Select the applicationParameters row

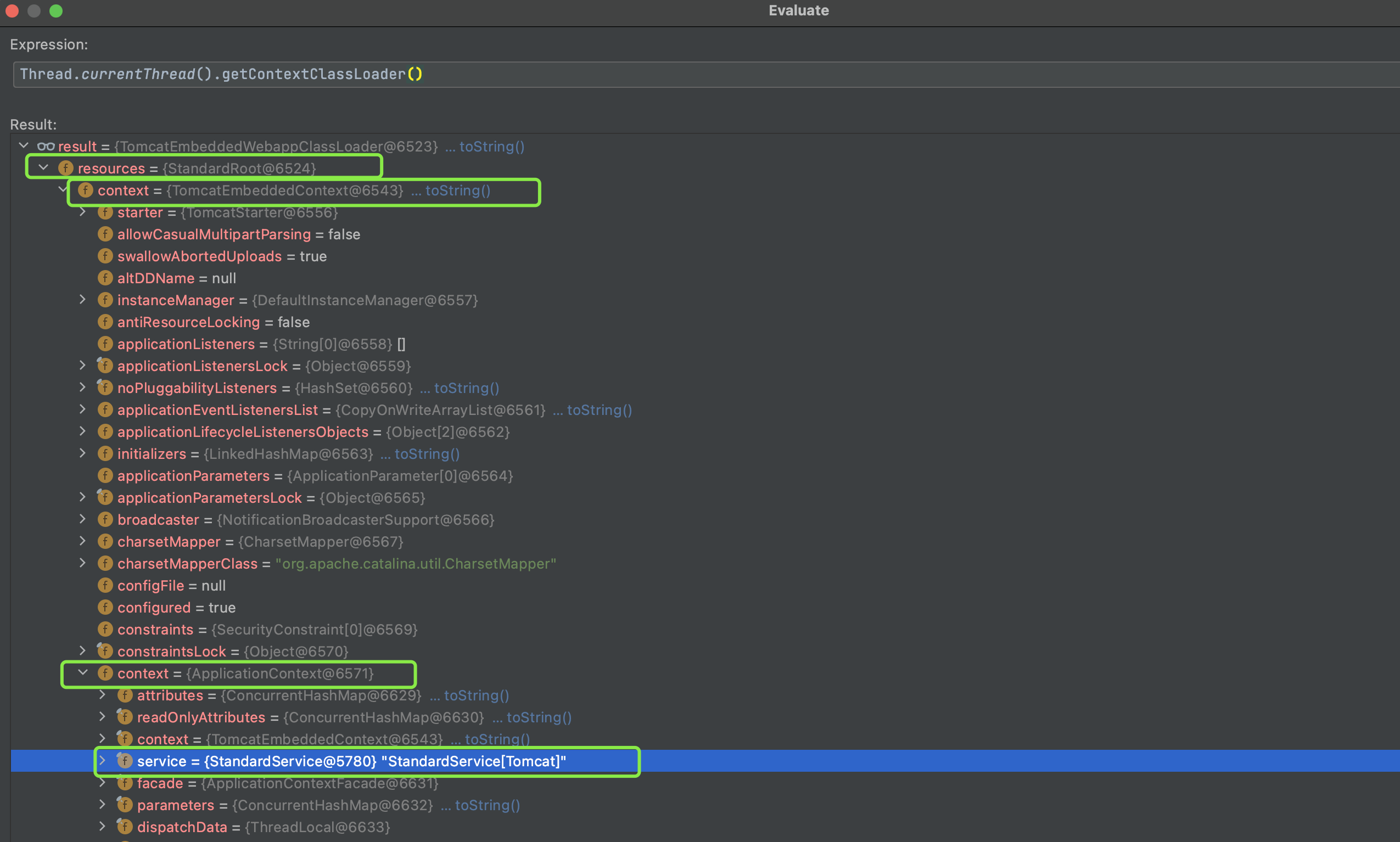pos(705,475)
